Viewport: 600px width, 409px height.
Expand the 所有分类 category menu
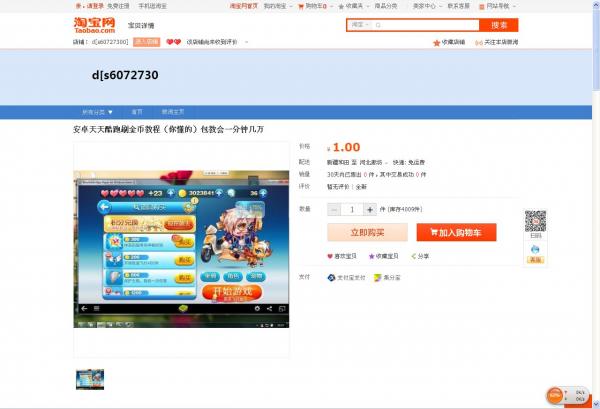(97, 112)
